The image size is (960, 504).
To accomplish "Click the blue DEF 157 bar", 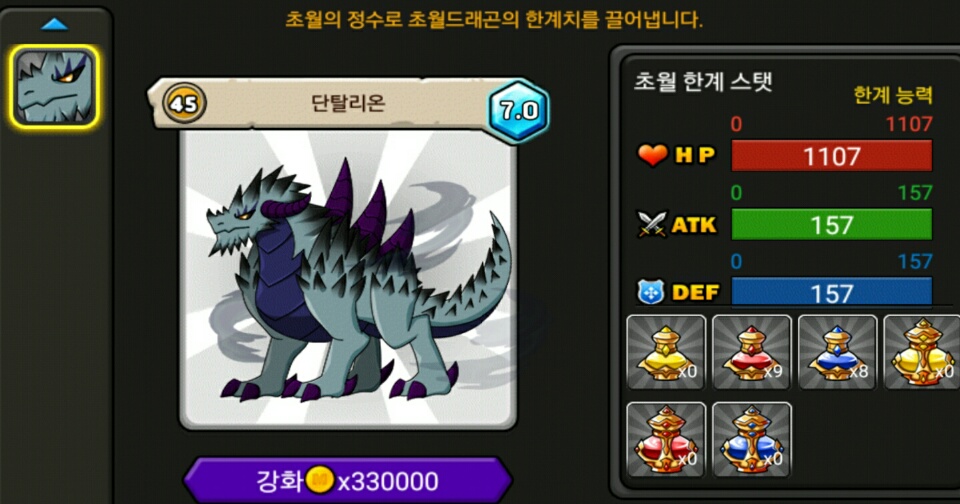I will tap(831, 292).
